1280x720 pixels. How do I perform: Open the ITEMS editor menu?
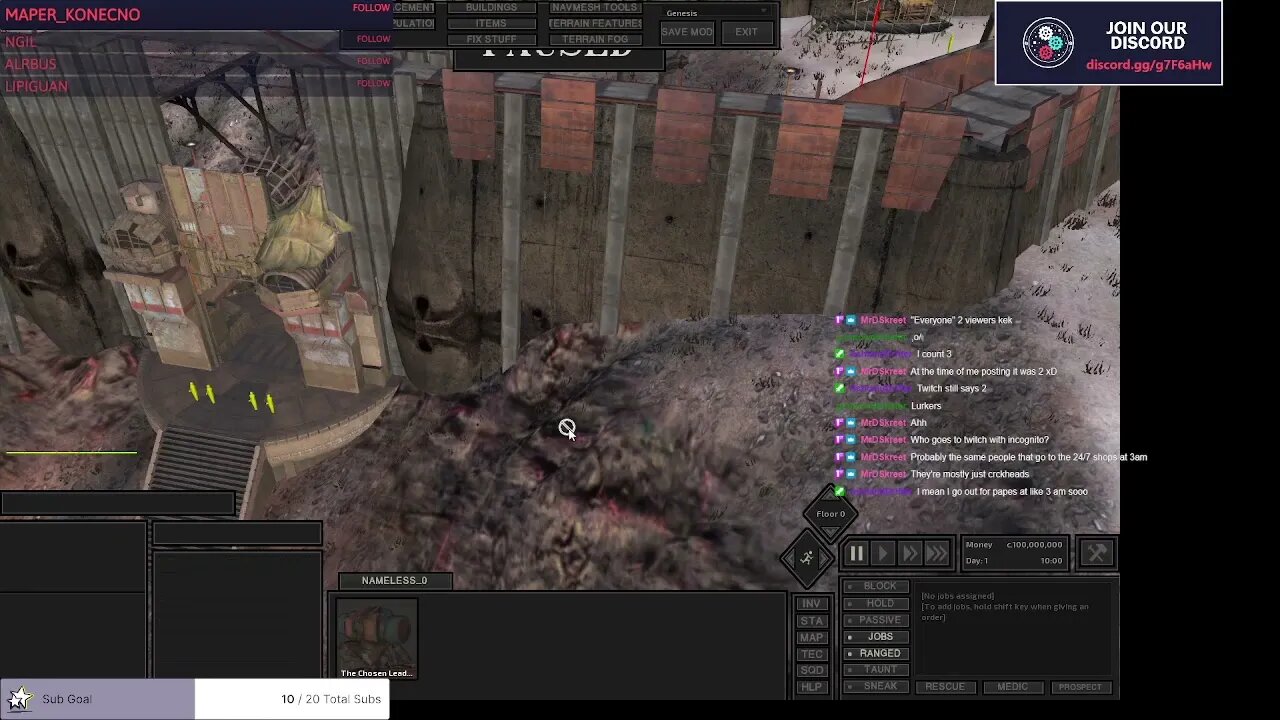tap(491, 23)
